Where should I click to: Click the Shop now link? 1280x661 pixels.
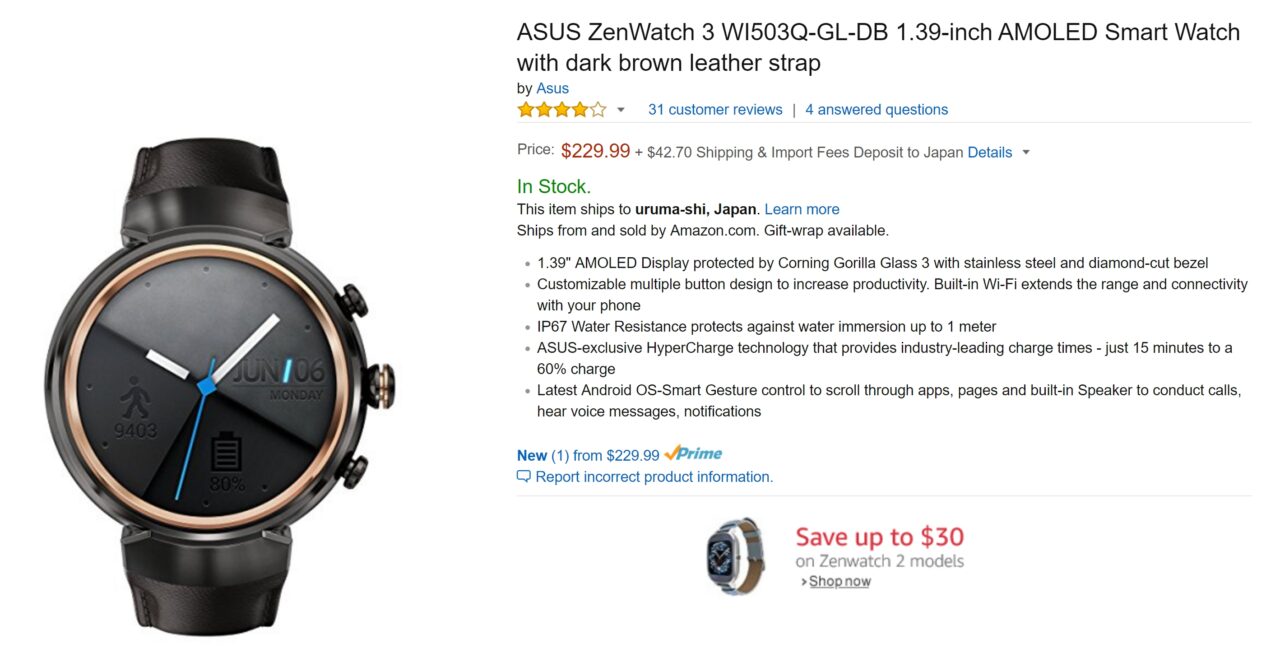[x=839, y=582]
